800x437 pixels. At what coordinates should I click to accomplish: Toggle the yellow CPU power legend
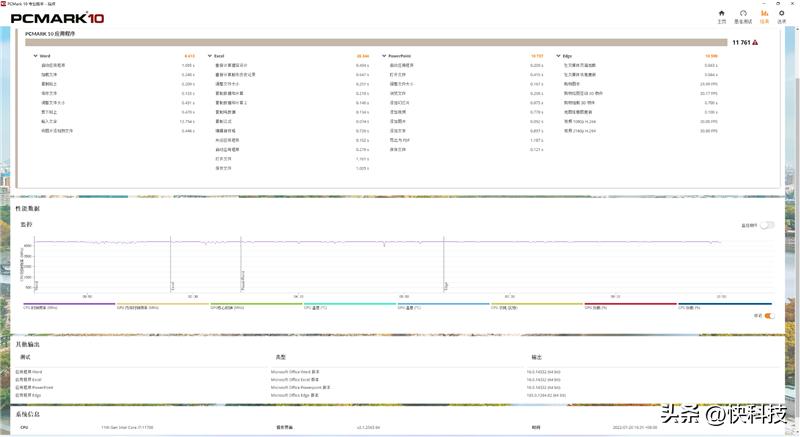537,306
